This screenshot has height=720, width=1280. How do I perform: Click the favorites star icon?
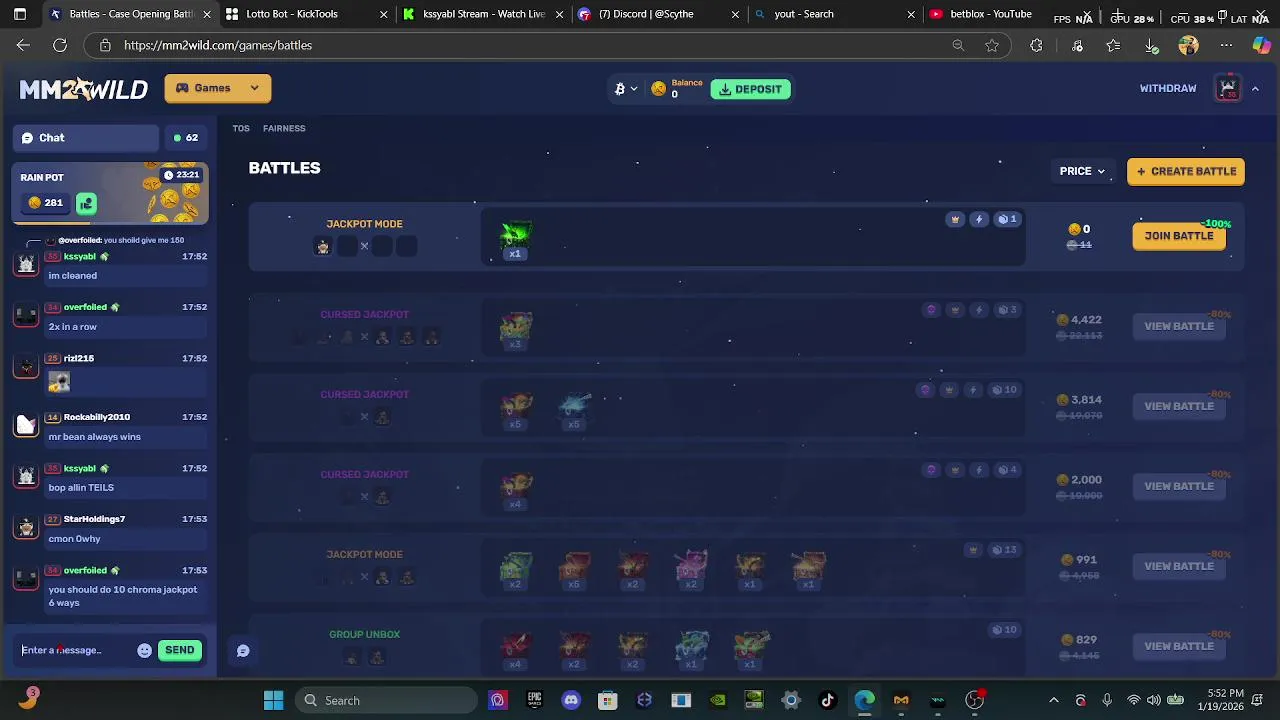click(992, 45)
